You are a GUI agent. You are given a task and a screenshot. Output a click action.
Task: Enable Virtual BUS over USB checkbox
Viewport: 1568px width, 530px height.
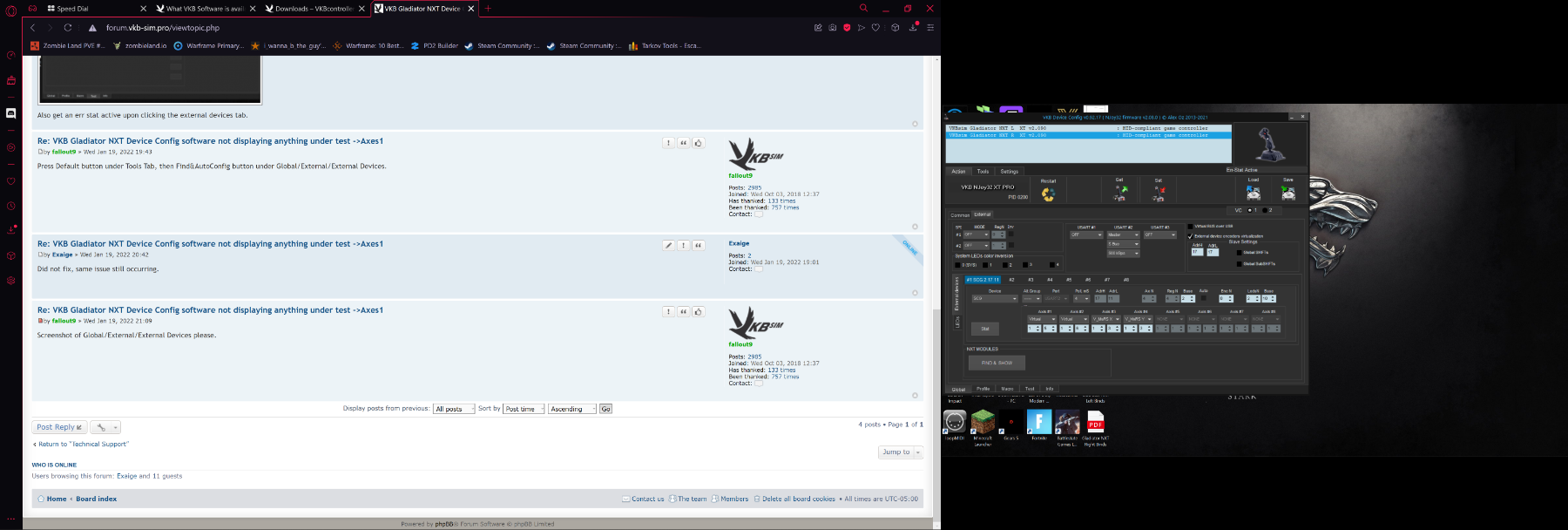click(x=1191, y=226)
